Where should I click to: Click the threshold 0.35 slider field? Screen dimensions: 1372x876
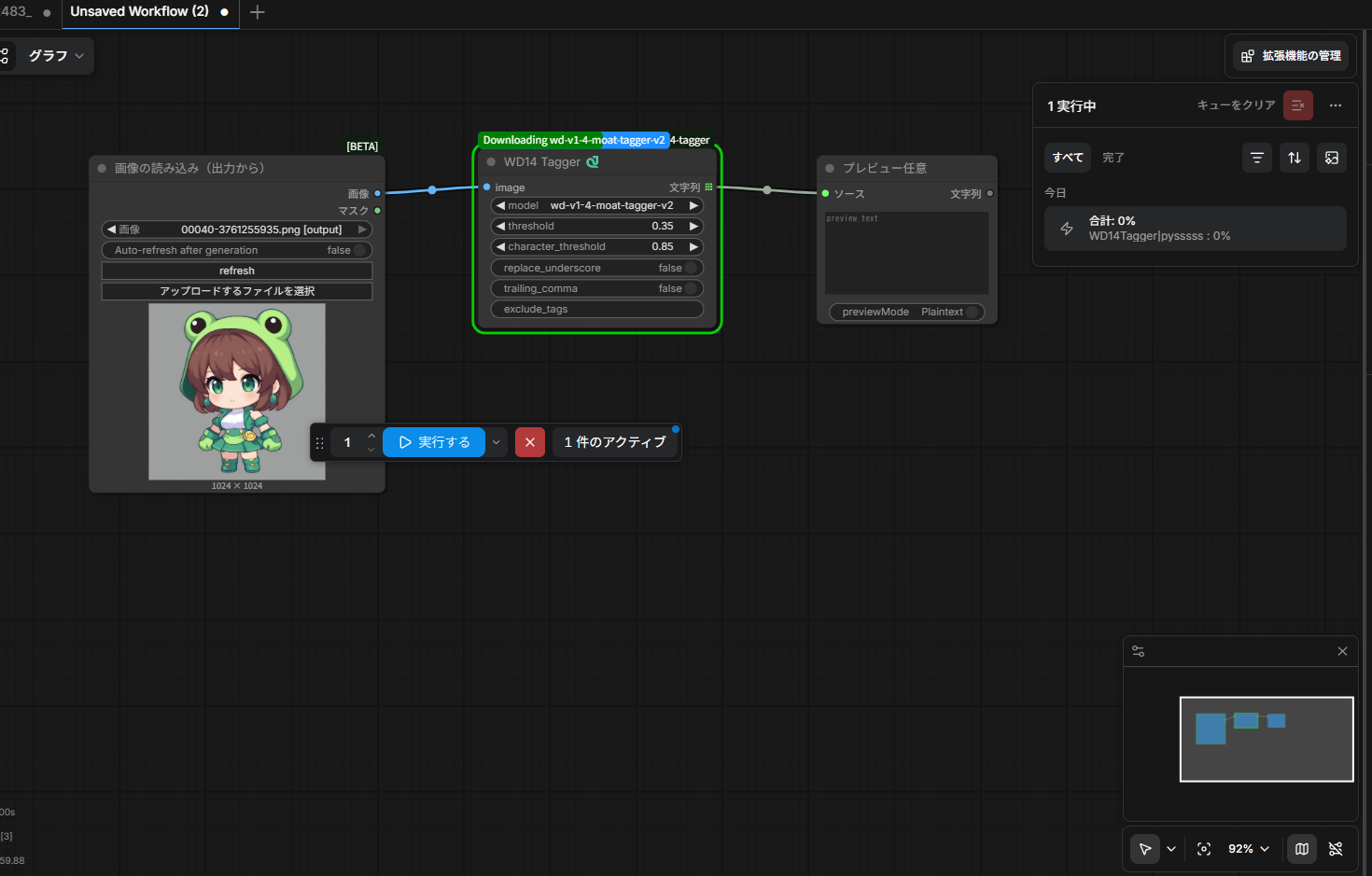tap(597, 226)
